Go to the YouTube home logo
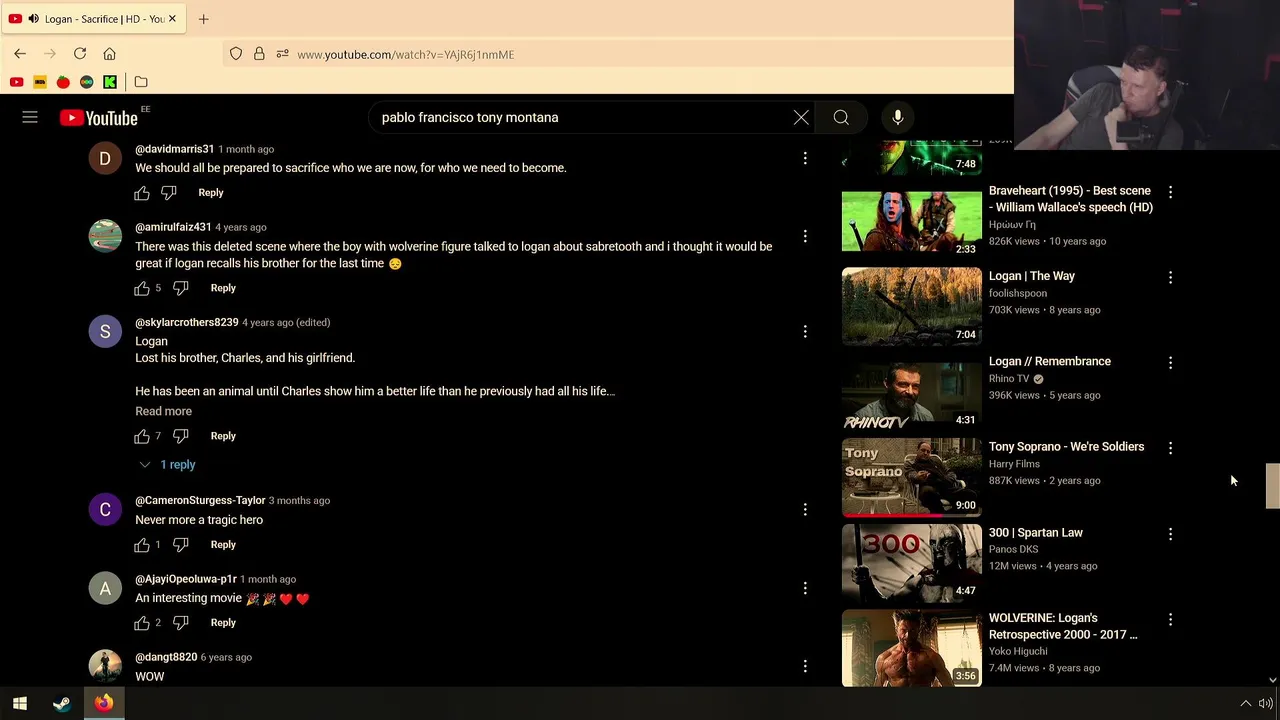This screenshot has height=720, width=1280. (x=98, y=118)
